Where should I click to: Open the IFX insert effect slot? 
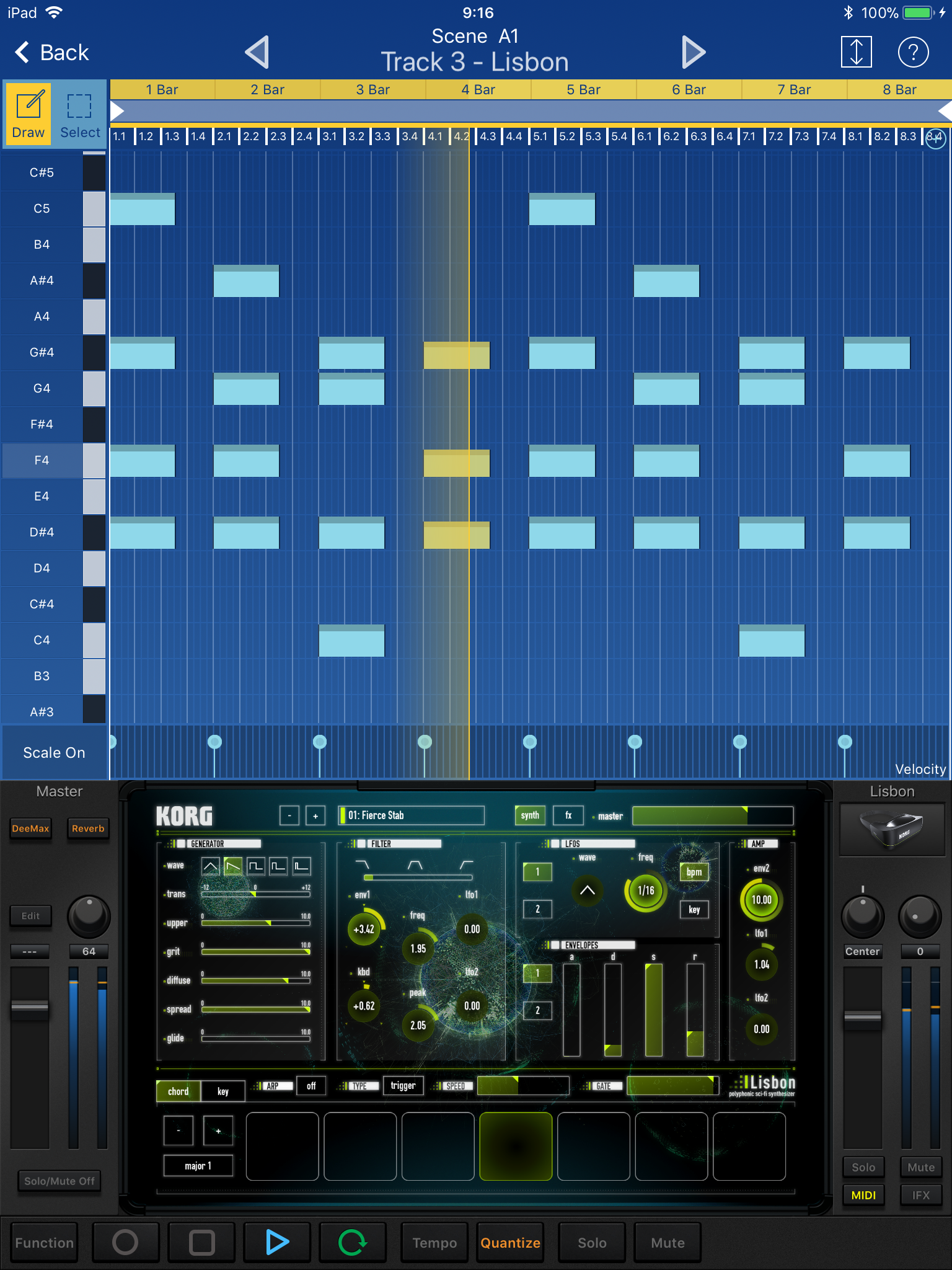click(x=921, y=1195)
